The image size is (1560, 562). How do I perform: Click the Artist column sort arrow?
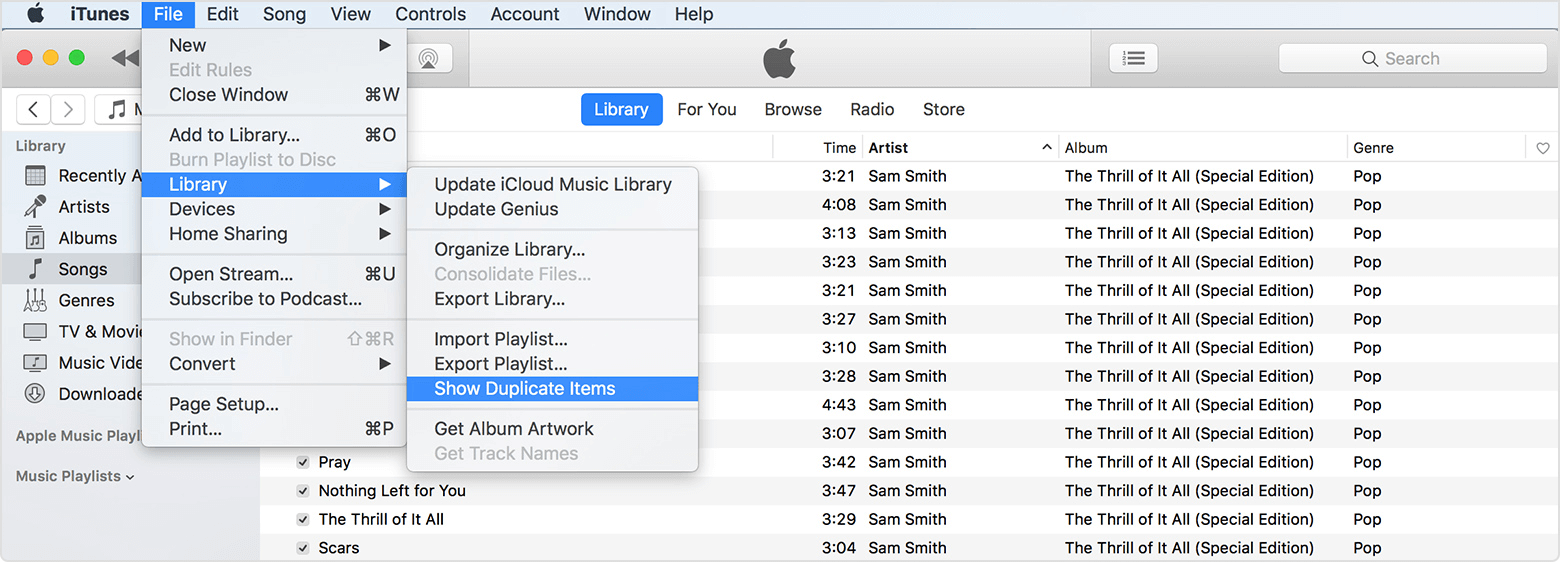coord(1047,147)
